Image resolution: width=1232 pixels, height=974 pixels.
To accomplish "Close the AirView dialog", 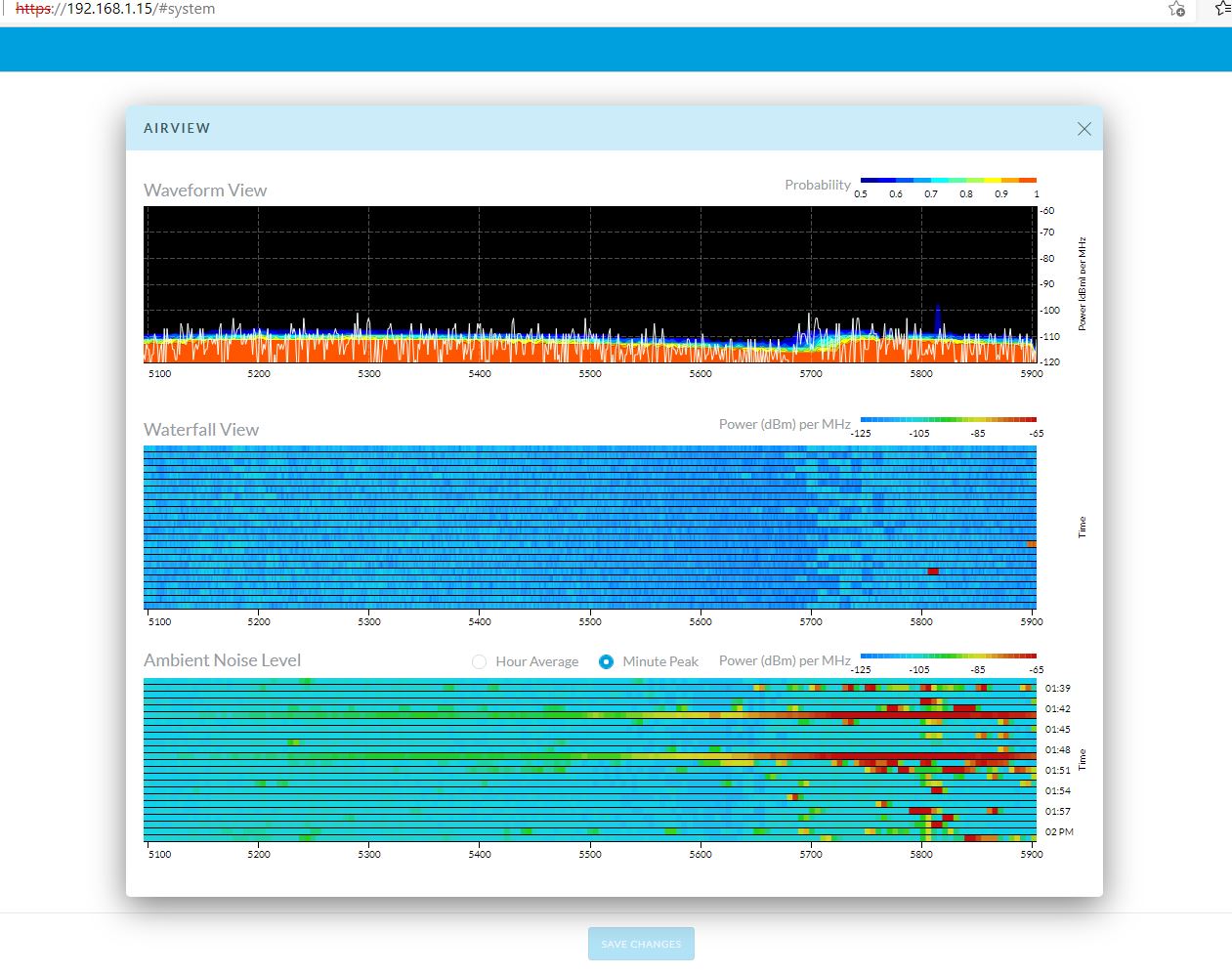I will pyautogui.click(x=1083, y=129).
